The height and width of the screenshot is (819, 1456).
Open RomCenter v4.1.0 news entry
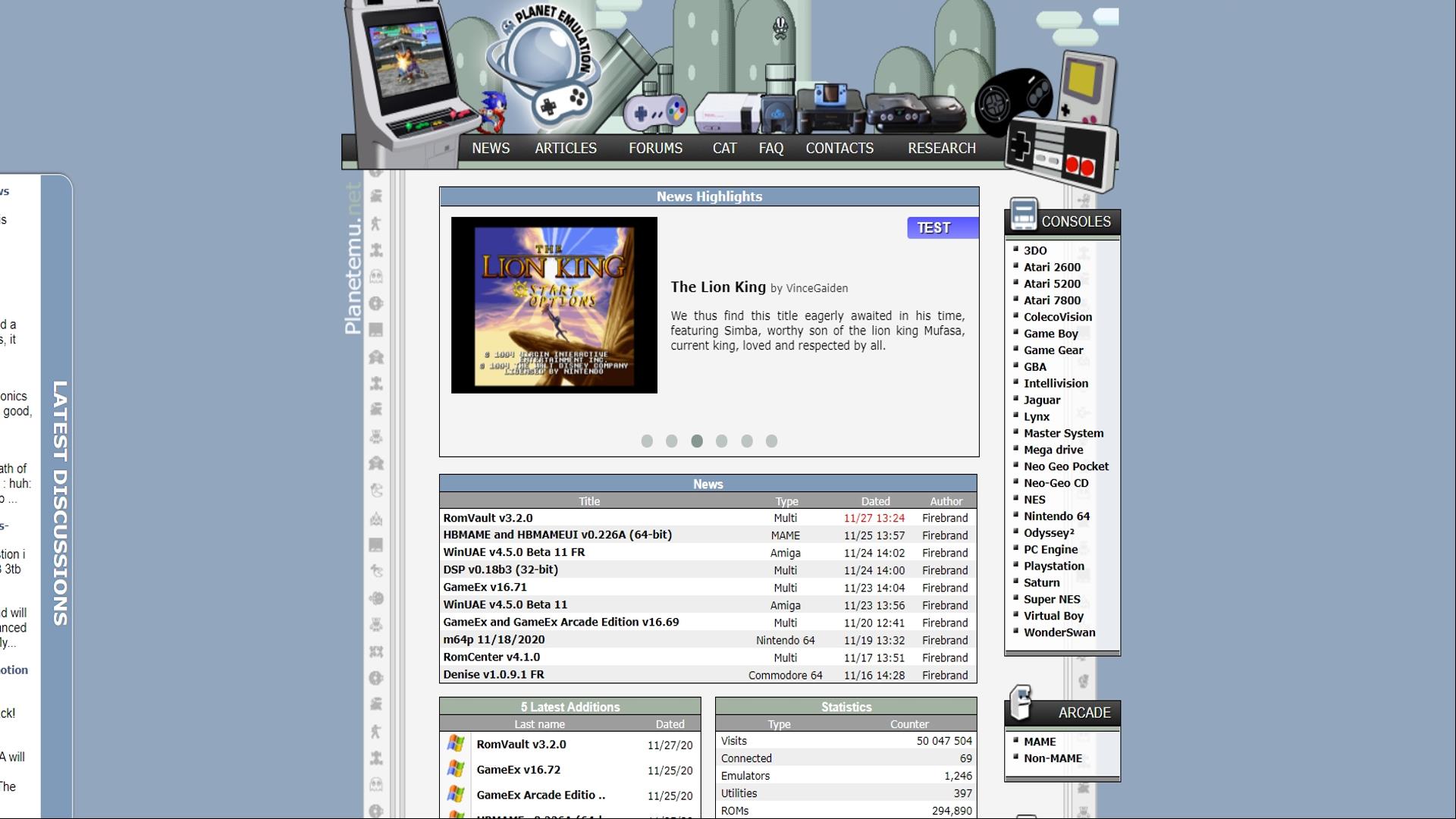(x=491, y=657)
